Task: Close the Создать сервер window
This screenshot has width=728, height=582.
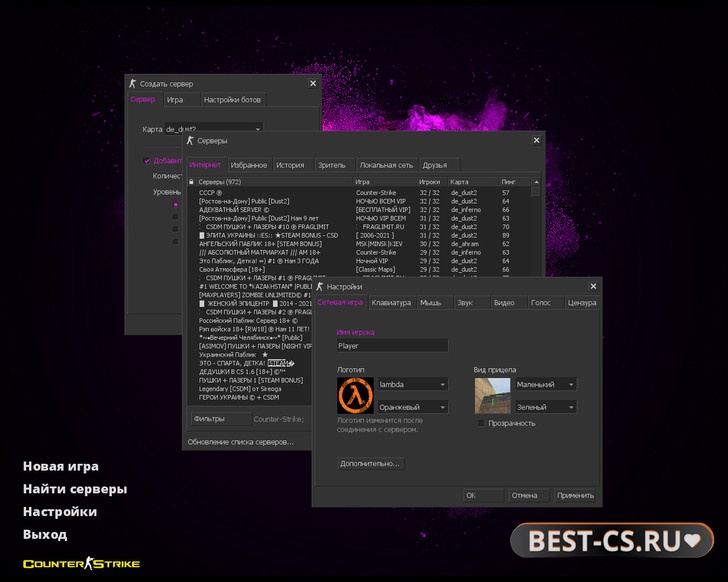Action: point(313,84)
